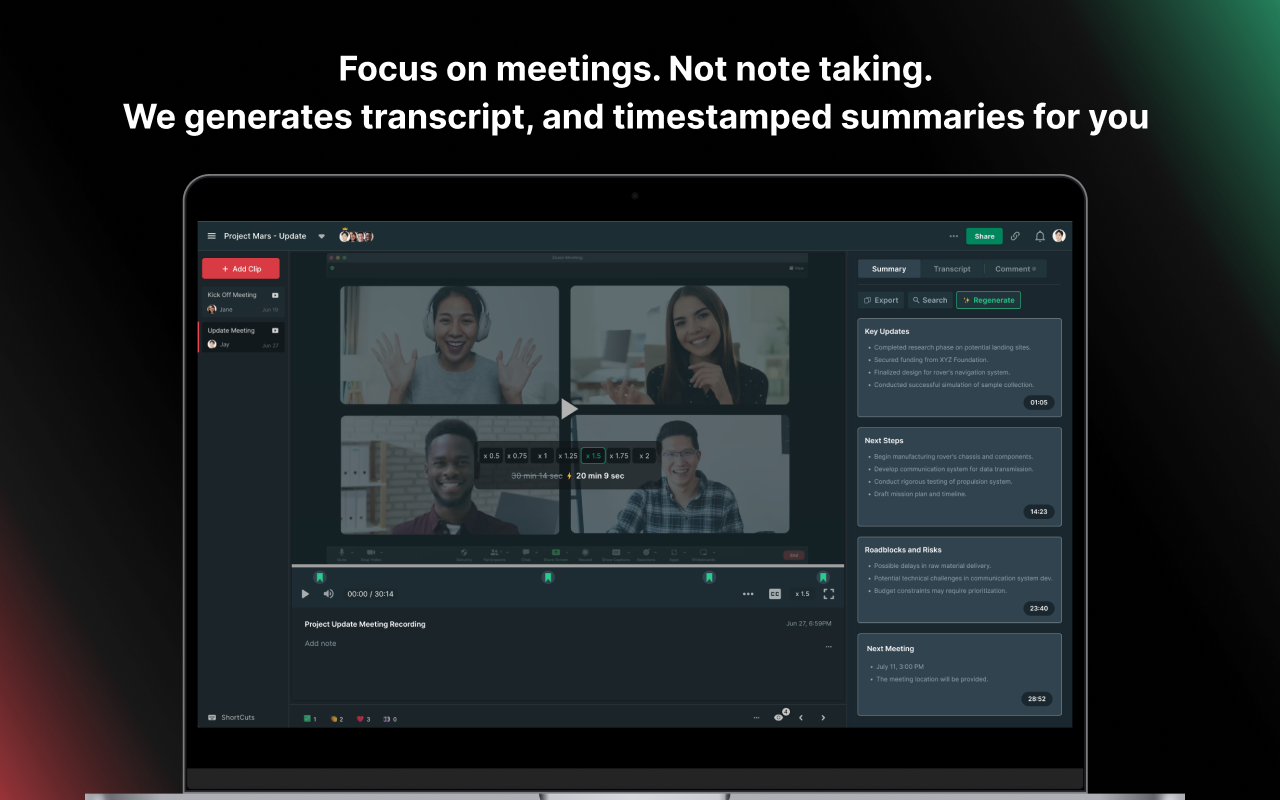Image resolution: width=1280 pixels, height=800 pixels.
Task: Switch to the Transcript tab
Action: tap(952, 269)
